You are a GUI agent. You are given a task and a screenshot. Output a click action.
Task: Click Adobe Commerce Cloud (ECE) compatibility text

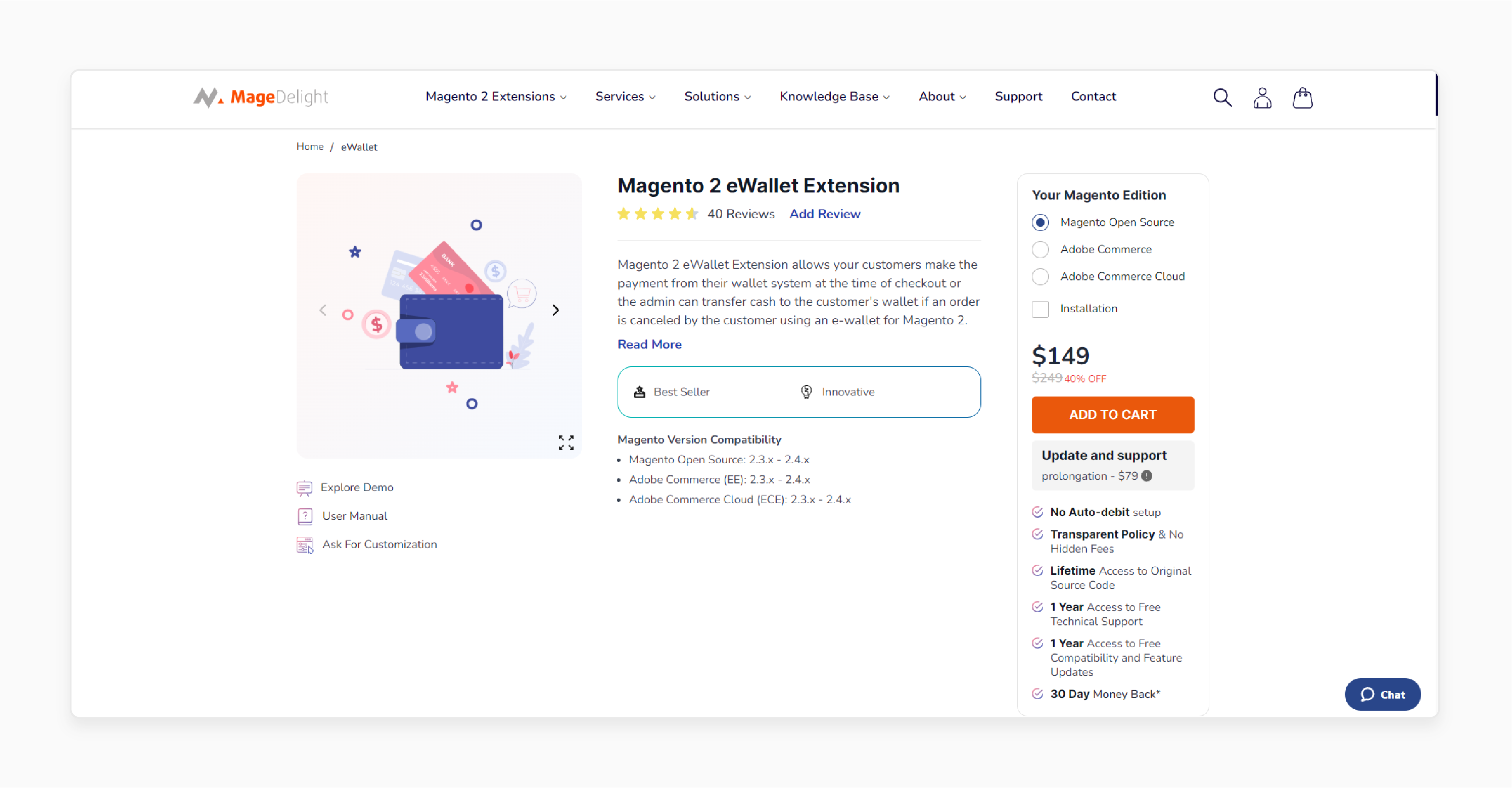point(739,500)
